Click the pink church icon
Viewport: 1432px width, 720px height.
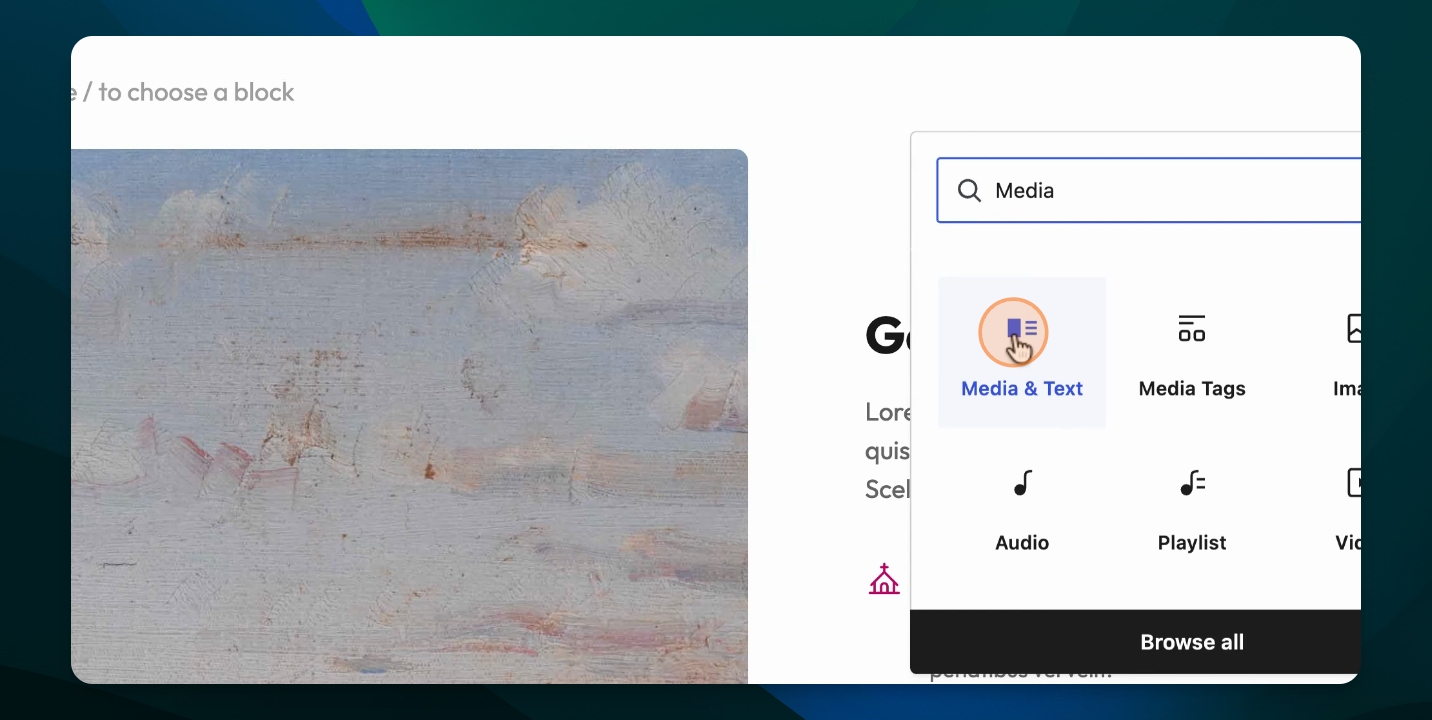pyautogui.click(x=884, y=579)
